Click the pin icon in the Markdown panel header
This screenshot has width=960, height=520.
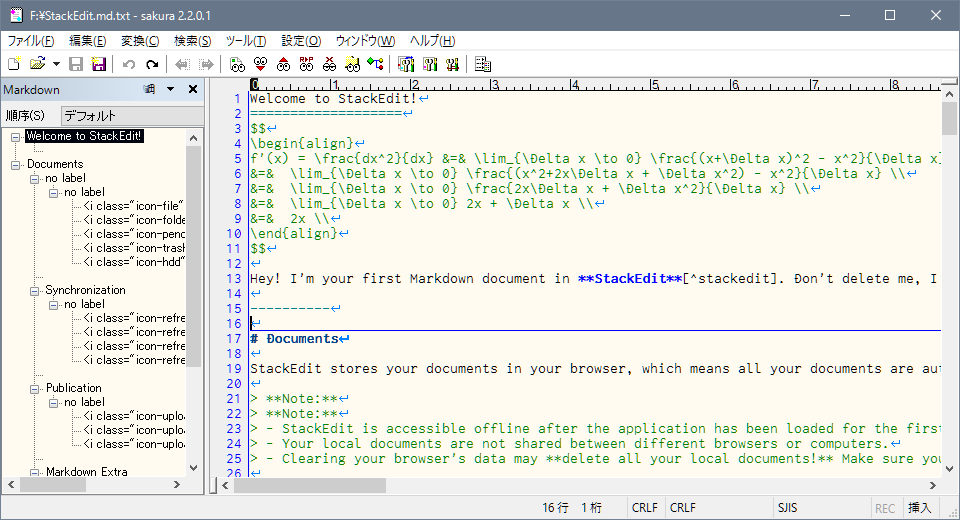[149, 89]
